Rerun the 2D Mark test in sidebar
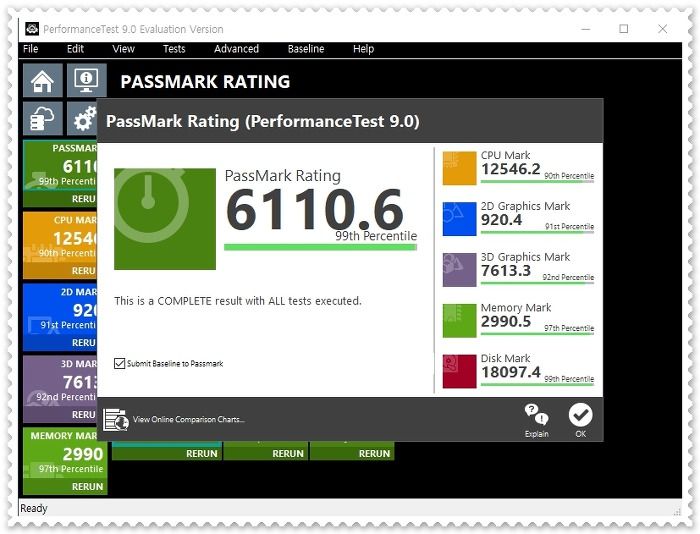The image size is (700, 534). 60,342
